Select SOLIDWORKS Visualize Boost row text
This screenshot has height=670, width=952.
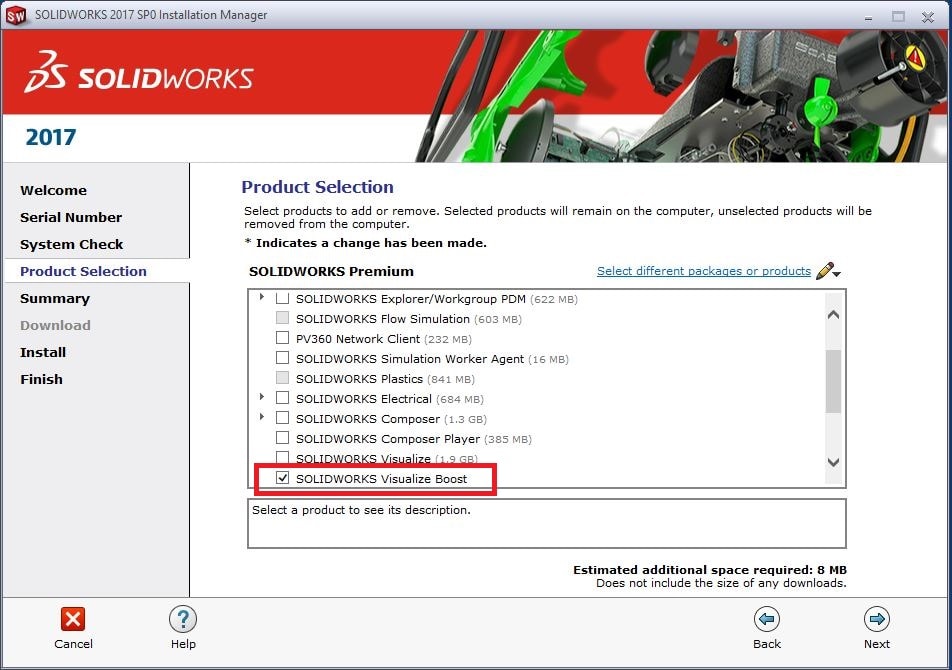381,479
